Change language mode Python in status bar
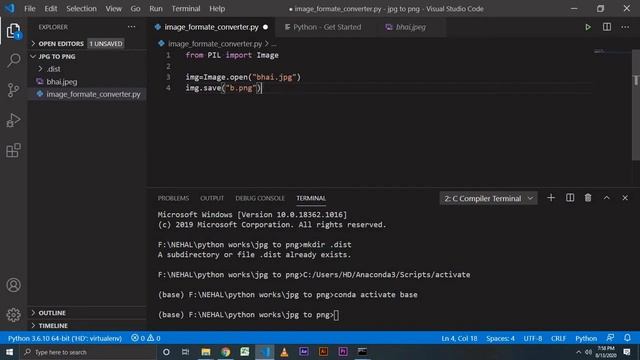The width and height of the screenshot is (640, 360). [586, 338]
